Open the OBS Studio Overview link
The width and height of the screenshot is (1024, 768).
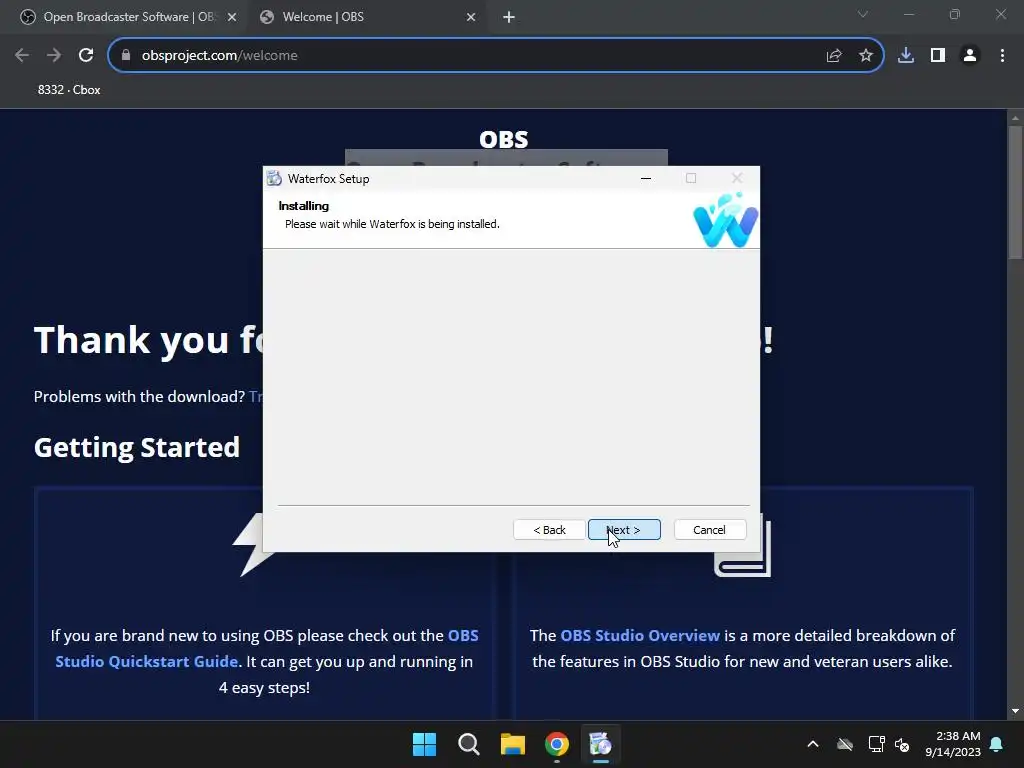pyautogui.click(x=640, y=635)
